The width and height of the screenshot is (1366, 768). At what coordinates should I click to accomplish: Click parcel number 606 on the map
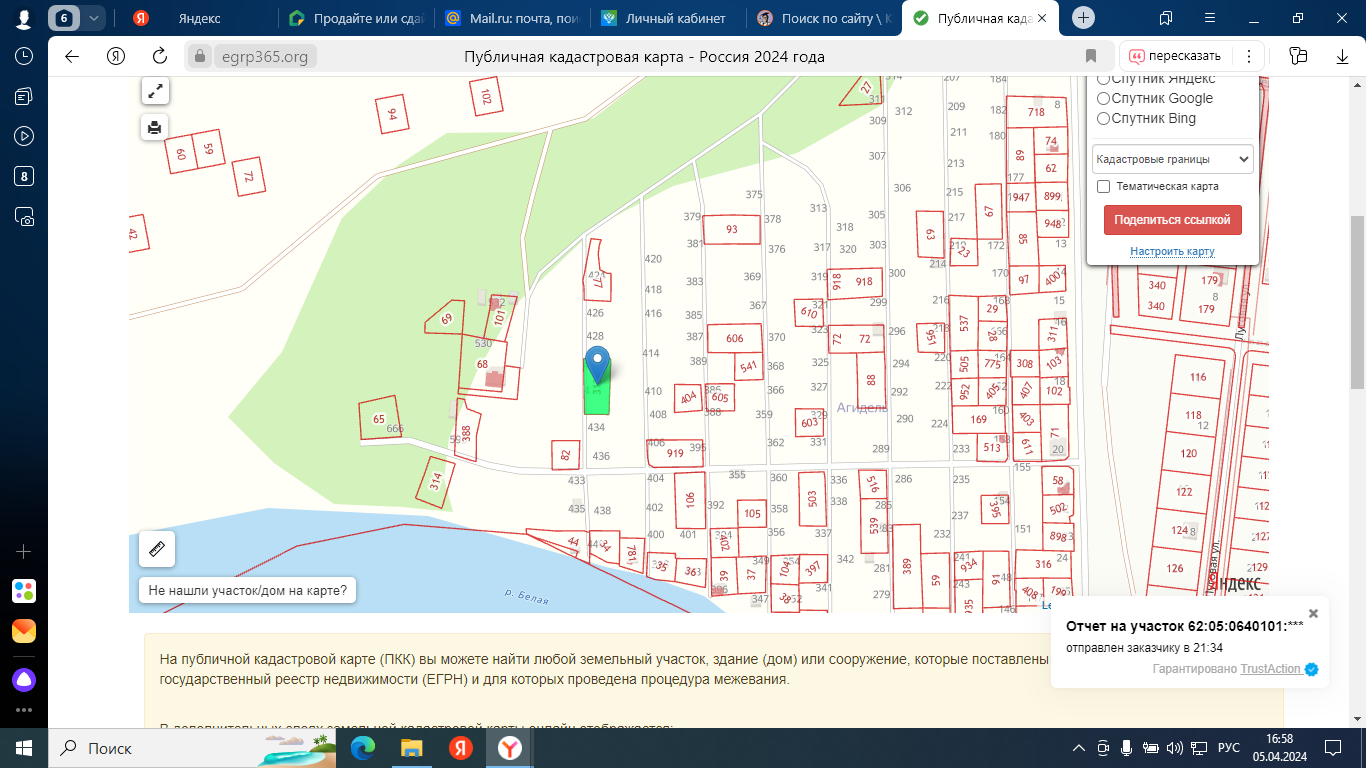pos(735,339)
